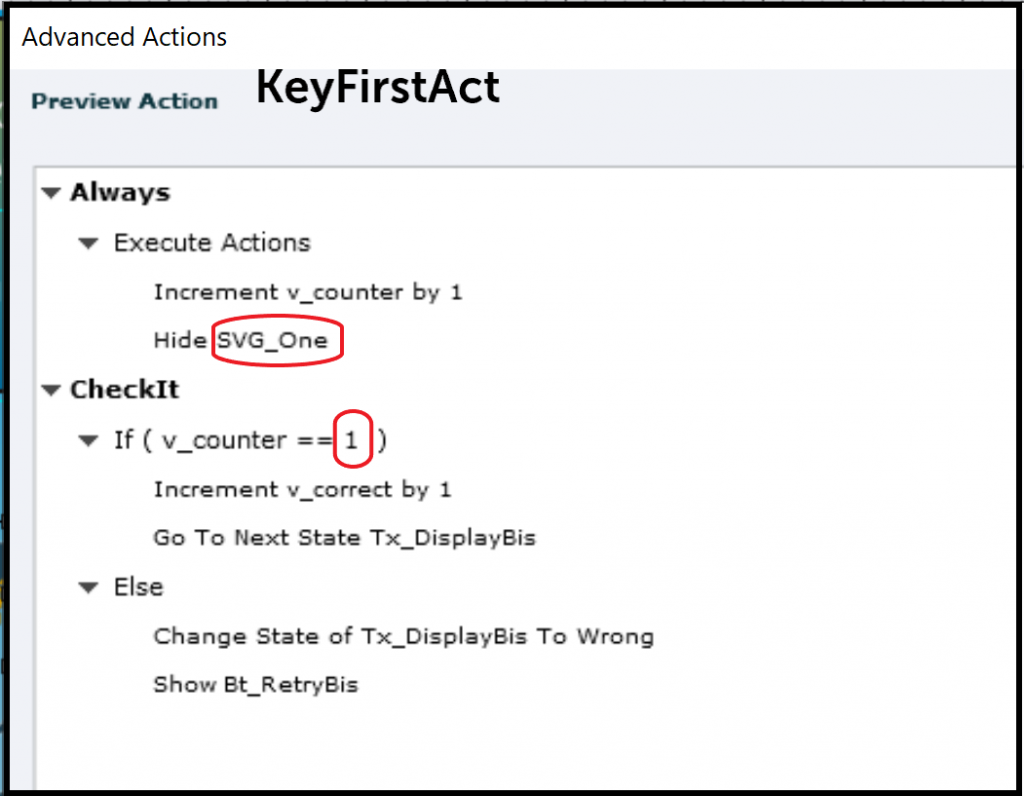Click the Always decision tab label

point(118,192)
